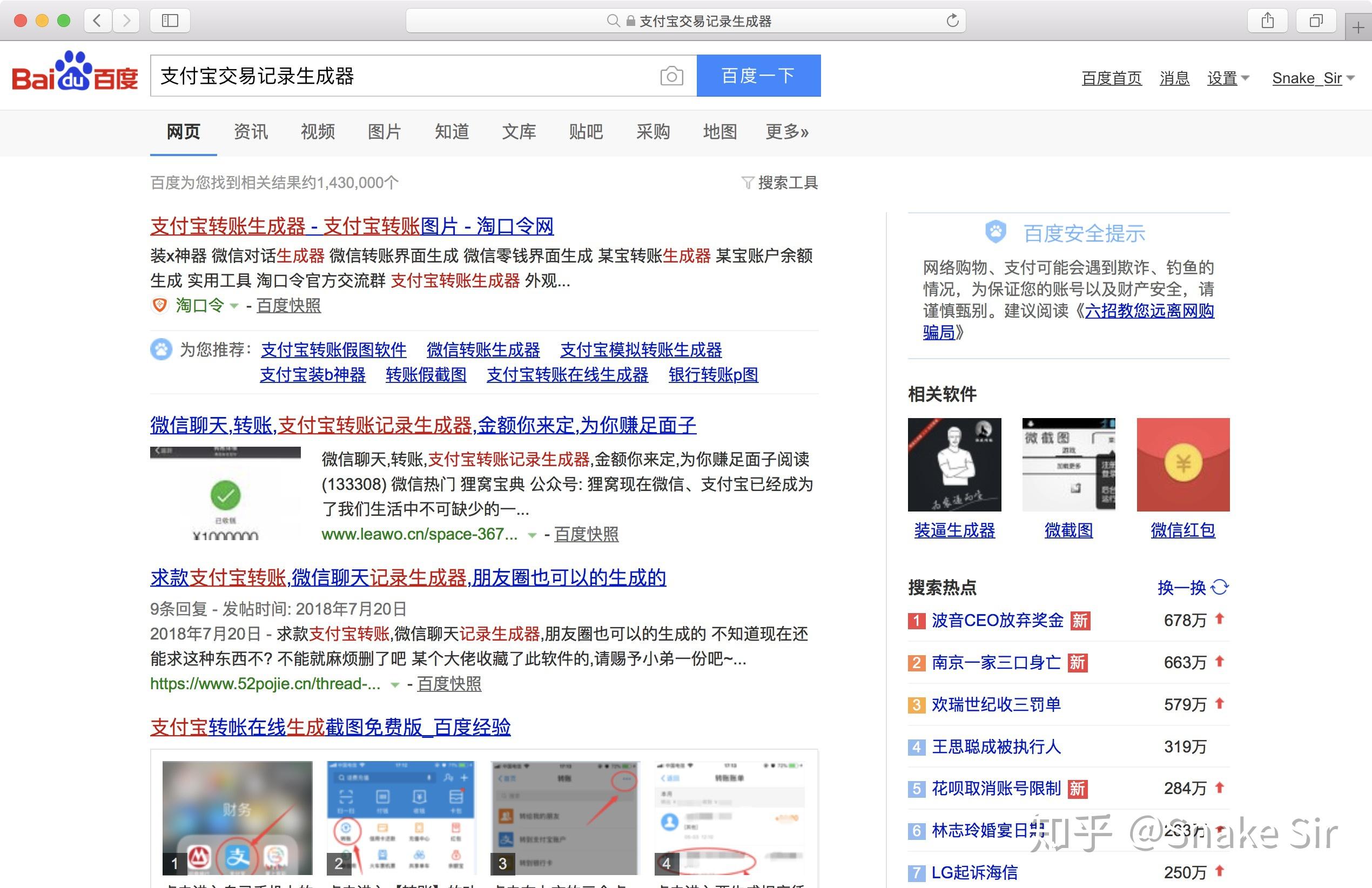The height and width of the screenshot is (888, 1372).
Task: Click 换一换 to refresh hot searches
Action: coord(1182,587)
